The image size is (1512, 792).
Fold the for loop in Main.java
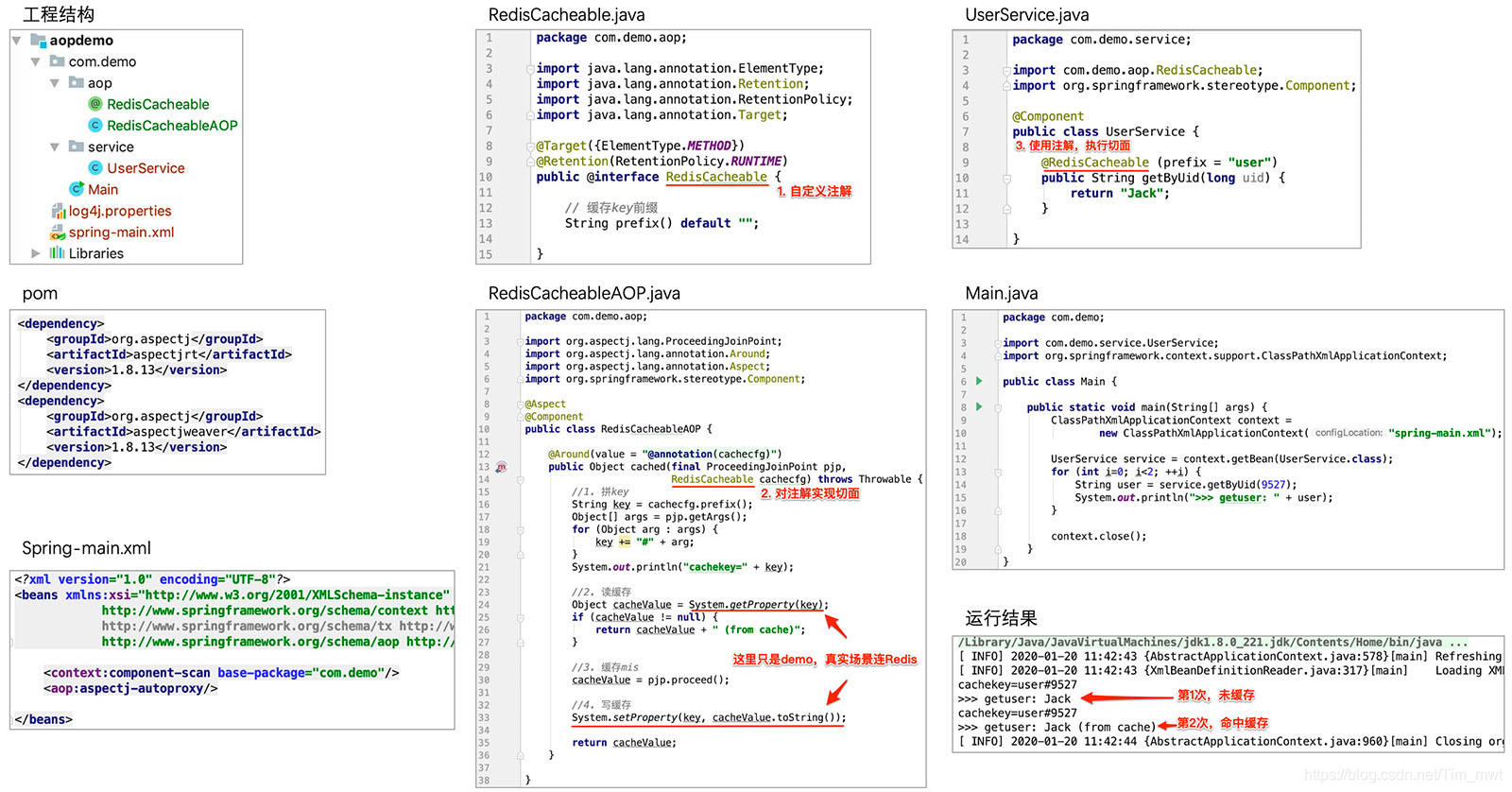click(997, 472)
